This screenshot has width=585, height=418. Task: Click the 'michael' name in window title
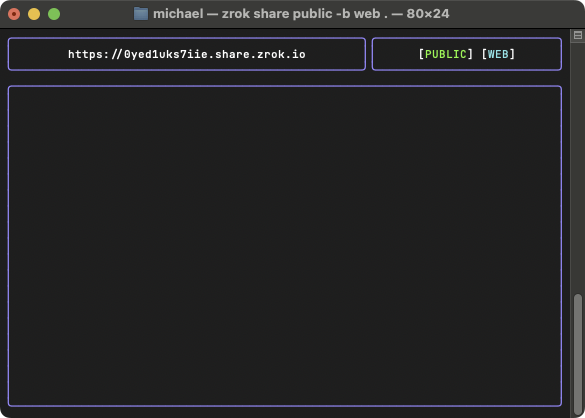tap(178, 14)
